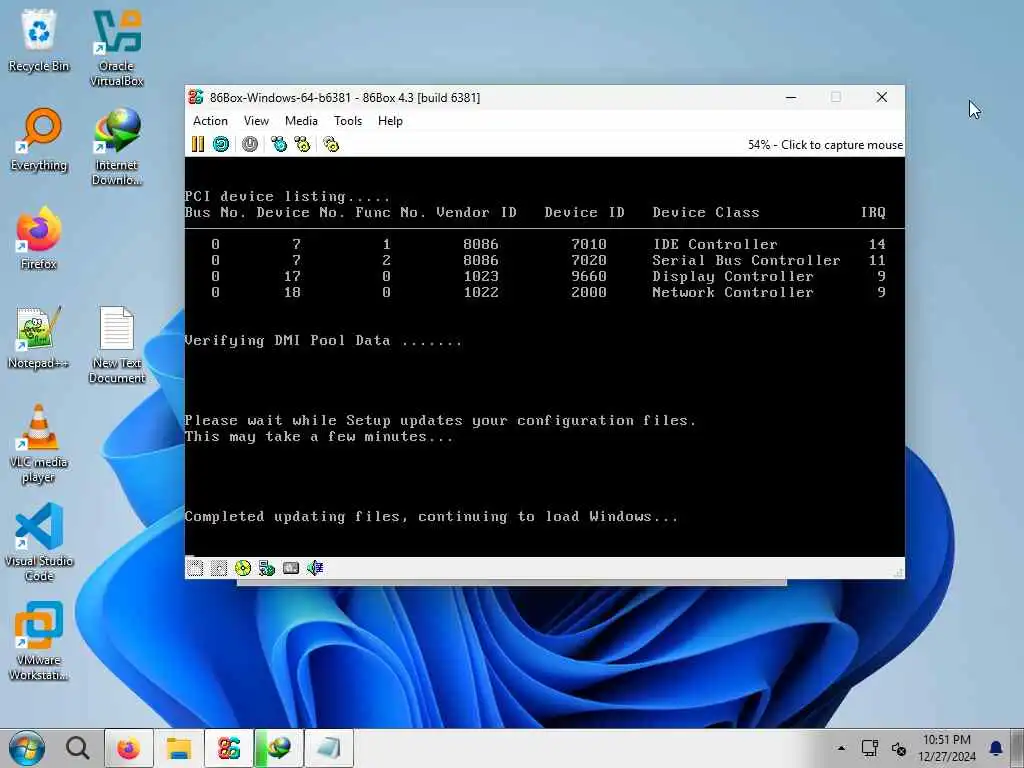Click the resize grip in window corner
Image resolution: width=1024 pixels, height=768 pixels.
[899, 573]
